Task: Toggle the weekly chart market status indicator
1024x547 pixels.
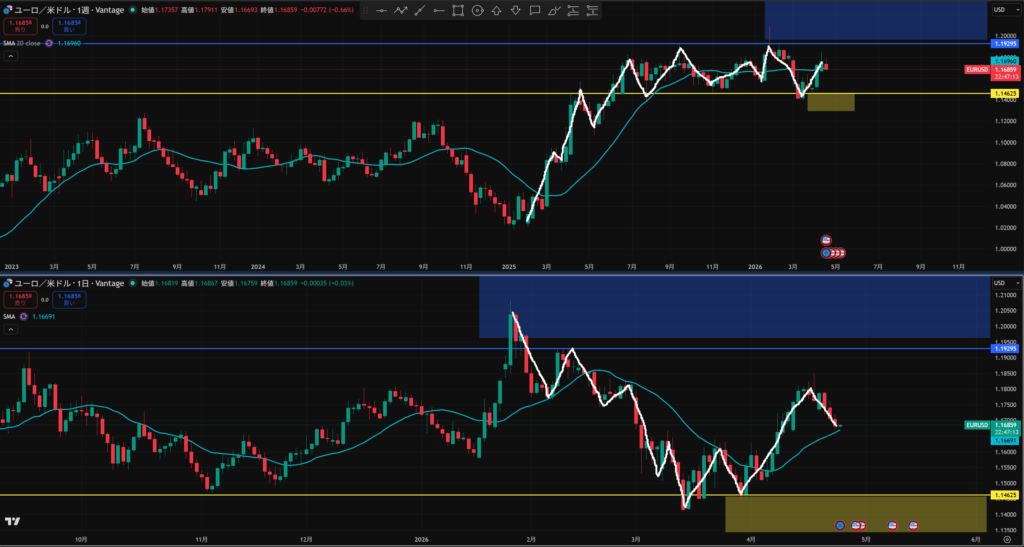Action: pos(133,8)
